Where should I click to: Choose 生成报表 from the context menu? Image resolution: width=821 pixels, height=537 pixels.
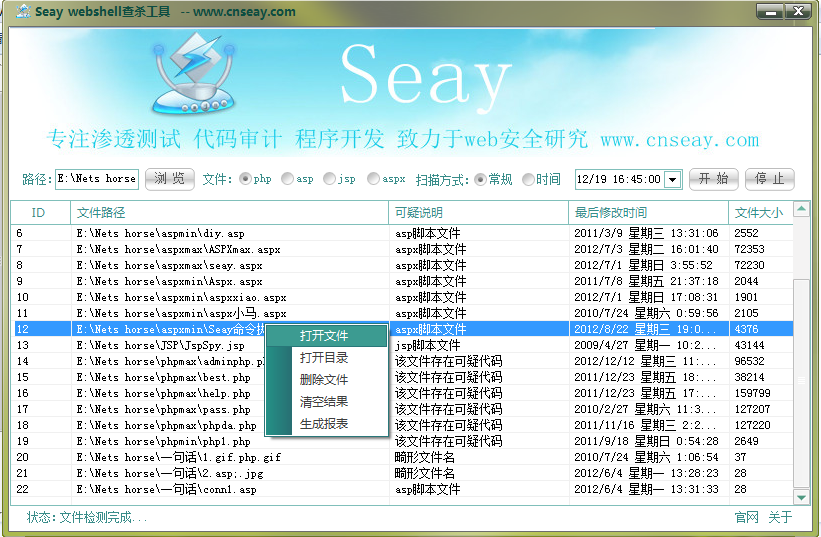click(324, 424)
